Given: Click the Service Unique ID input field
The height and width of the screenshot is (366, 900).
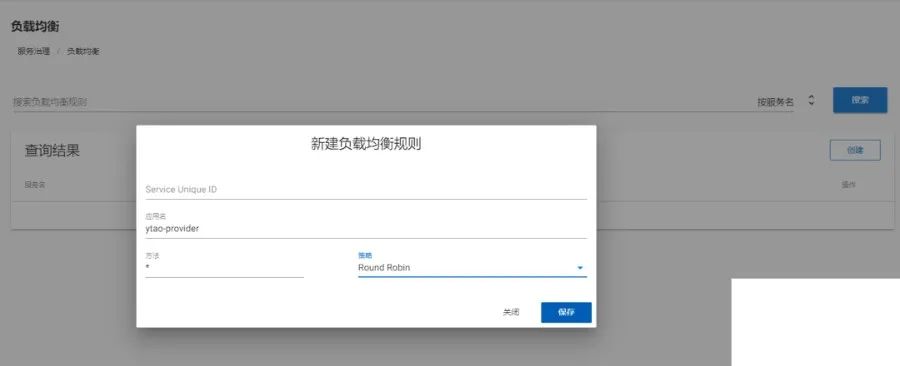Looking at the screenshot, I should point(366,189).
